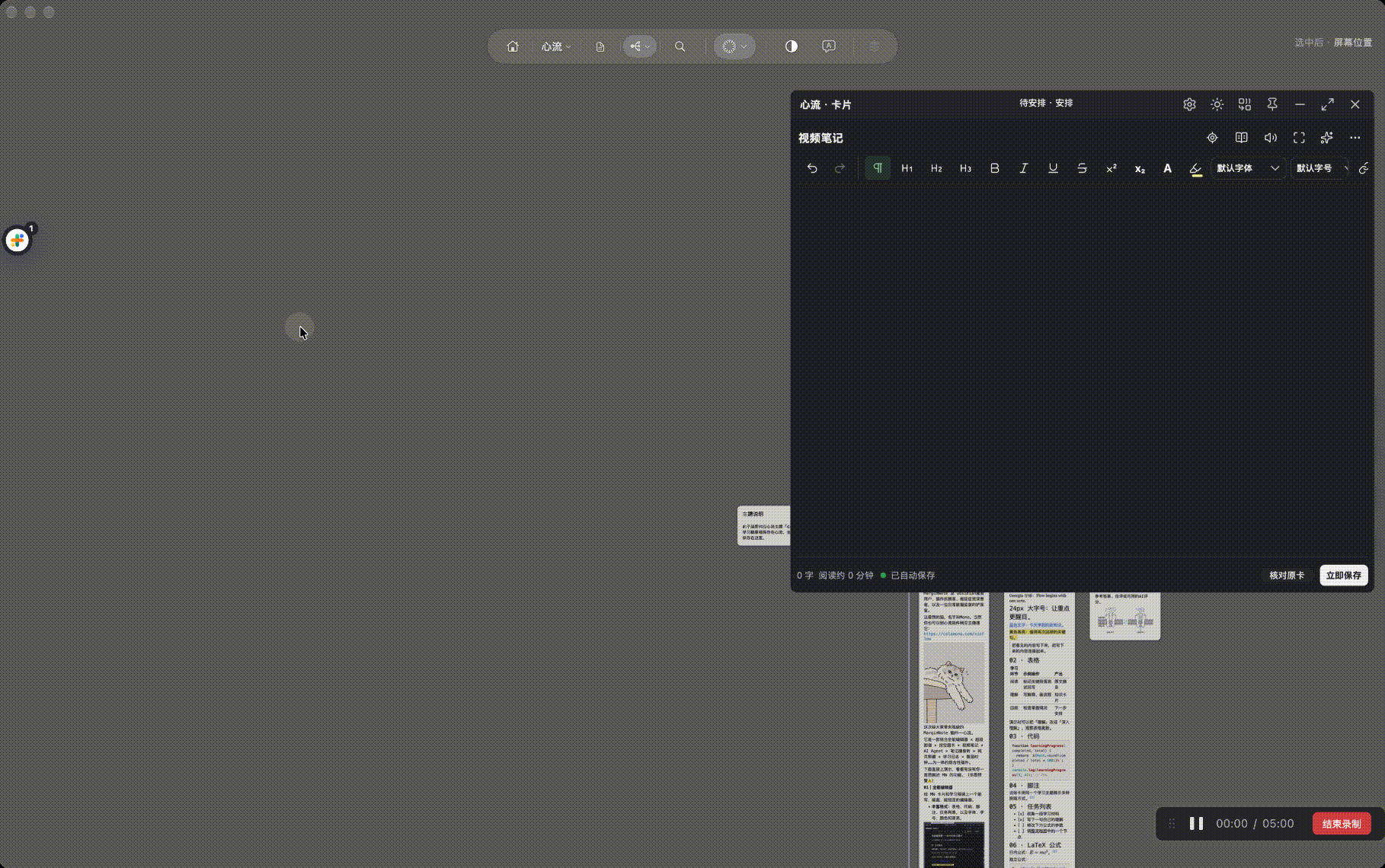
Task: Open the text annotation bubble icon
Action: coord(829,46)
